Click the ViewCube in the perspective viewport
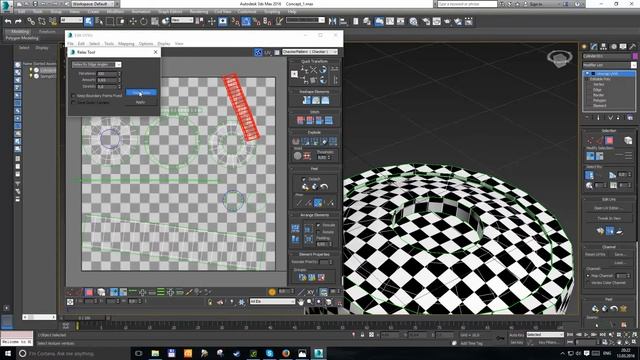This screenshot has width=640, height=360. click(559, 59)
